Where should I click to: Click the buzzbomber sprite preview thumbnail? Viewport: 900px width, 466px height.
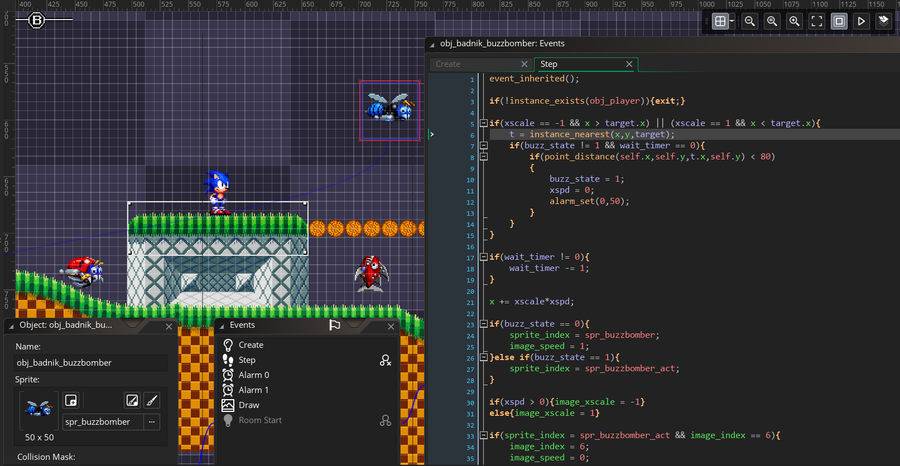(x=39, y=410)
